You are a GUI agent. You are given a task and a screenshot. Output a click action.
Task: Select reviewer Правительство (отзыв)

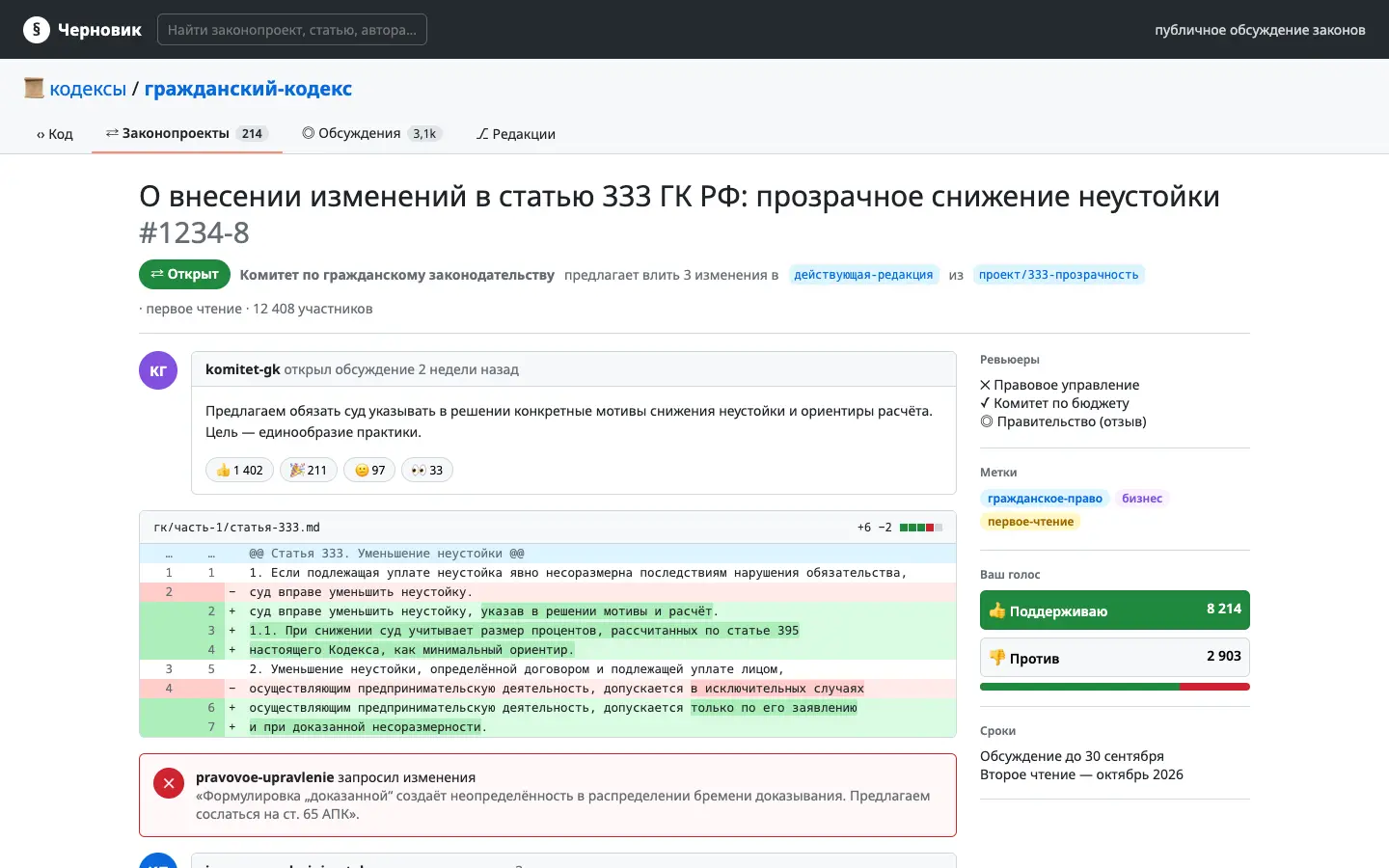(1063, 421)
